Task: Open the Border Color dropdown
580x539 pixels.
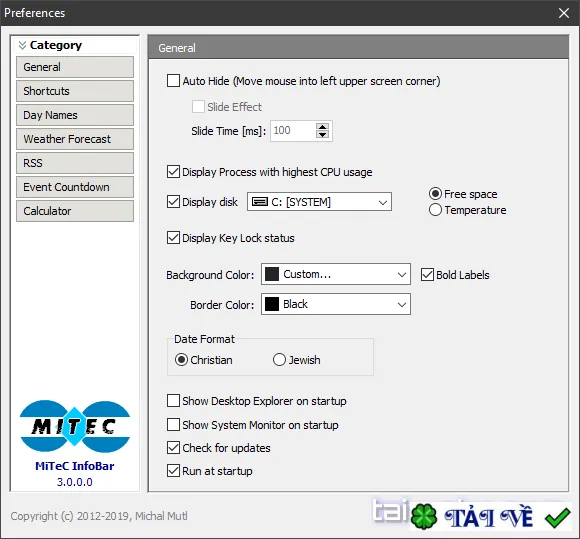Action: tap(336, 304)
